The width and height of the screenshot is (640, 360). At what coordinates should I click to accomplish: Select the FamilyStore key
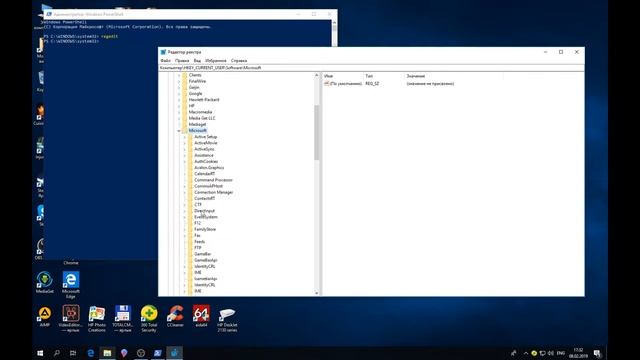205,229
